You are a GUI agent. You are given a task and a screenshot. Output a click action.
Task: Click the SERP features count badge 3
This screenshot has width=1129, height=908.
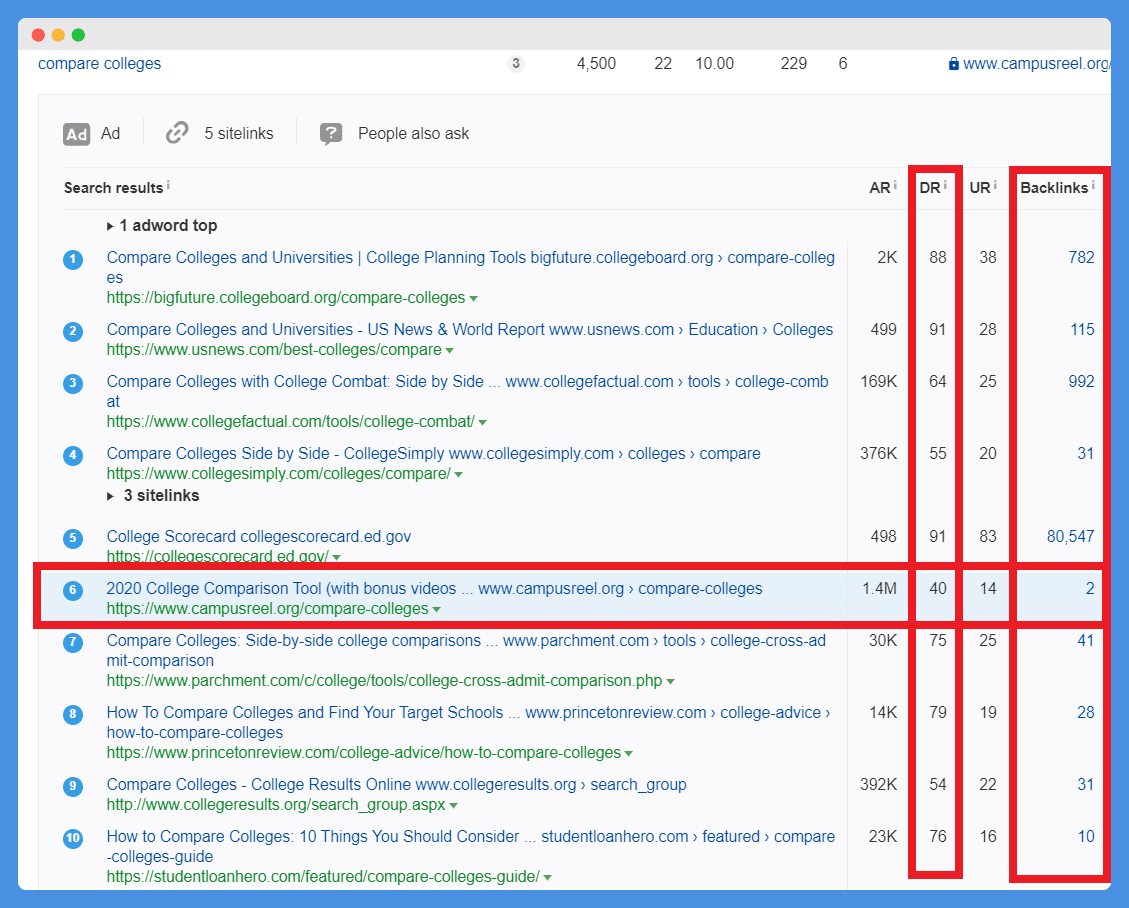pos(516,63)
